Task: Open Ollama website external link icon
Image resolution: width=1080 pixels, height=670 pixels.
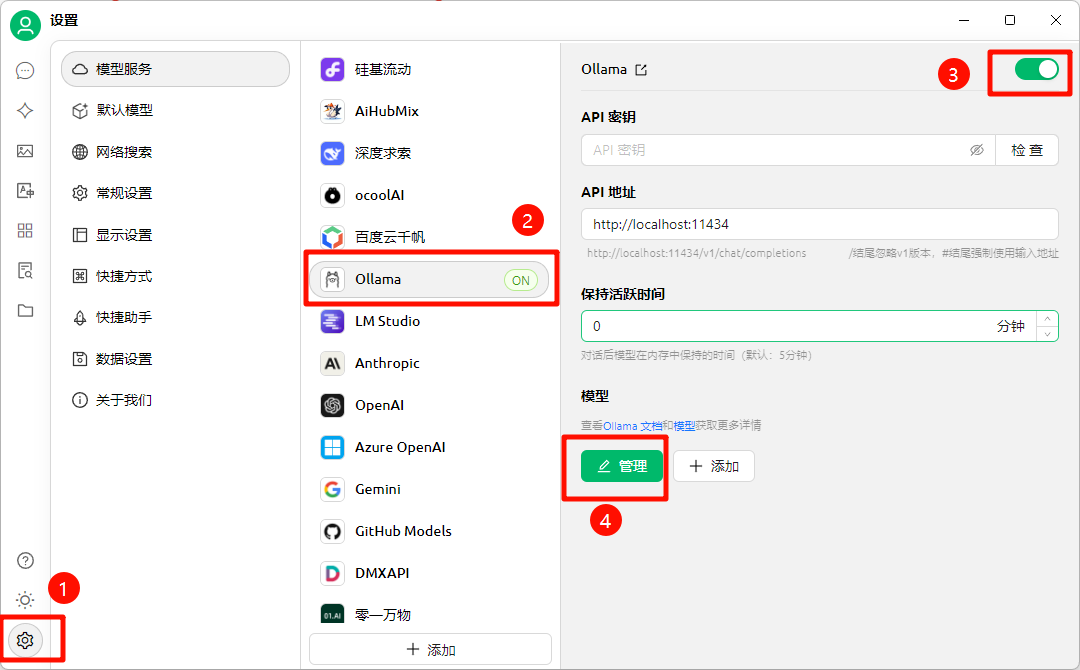Action: [641, 70]
